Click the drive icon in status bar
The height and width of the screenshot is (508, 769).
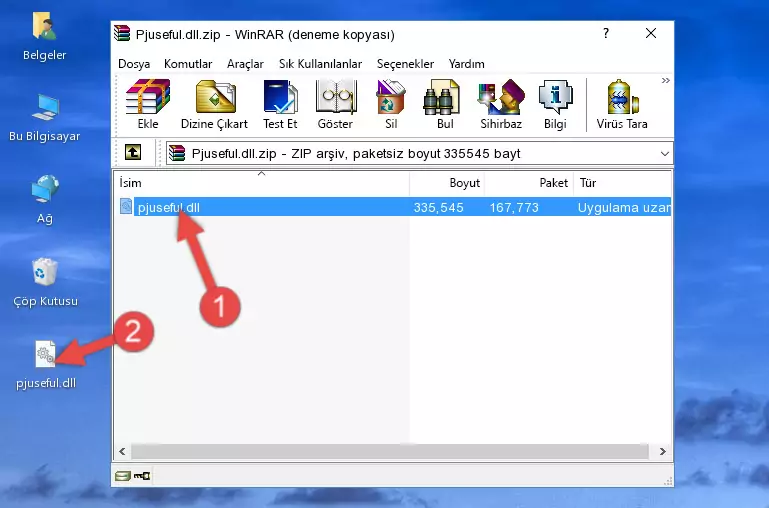pos(123,476)
